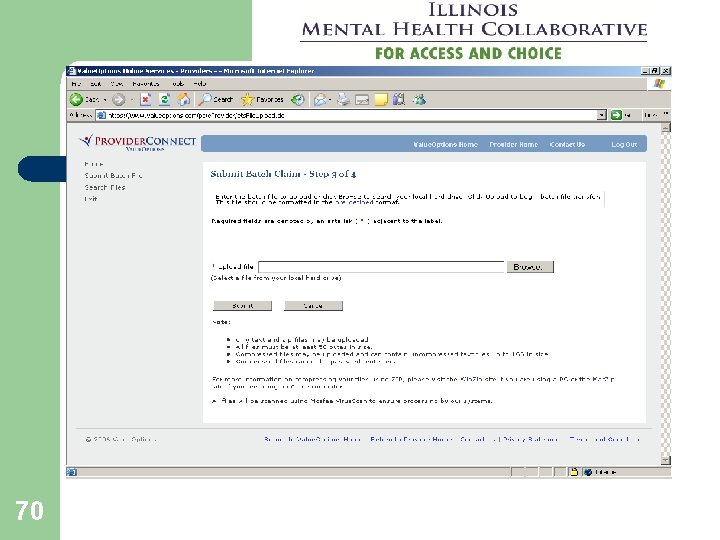Click footer Privacy Statement link
This screenshot has width=720, height=540.
coord(530,439)
